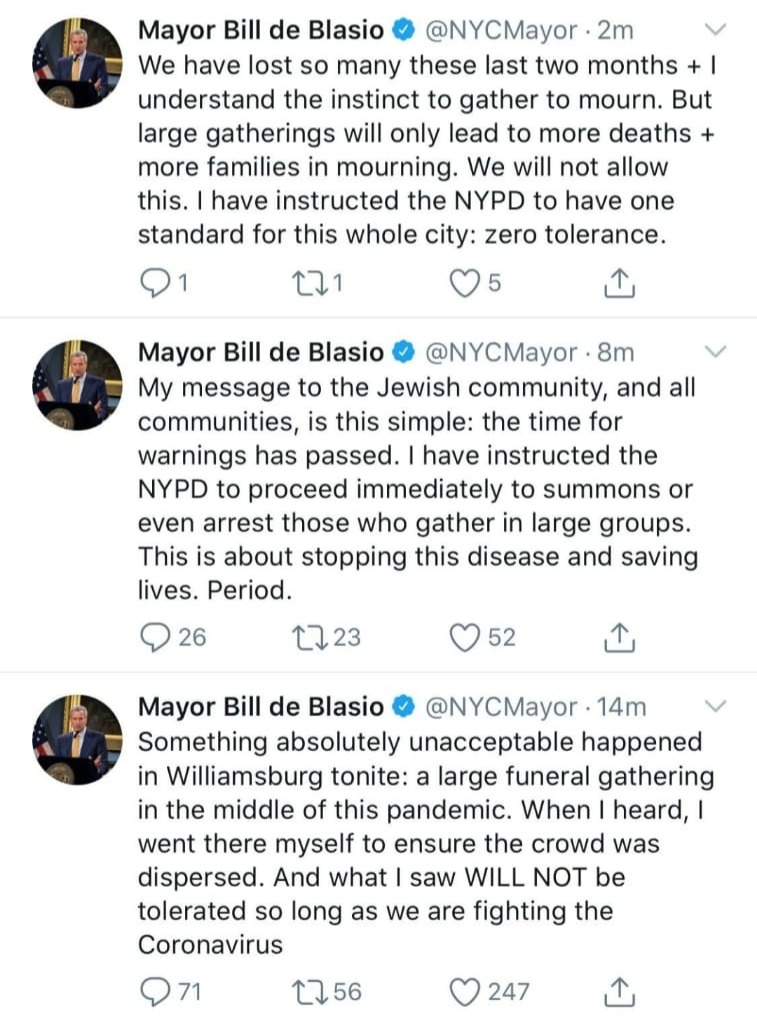Open profile photo on the 2m tweet

tap(77, 63)
